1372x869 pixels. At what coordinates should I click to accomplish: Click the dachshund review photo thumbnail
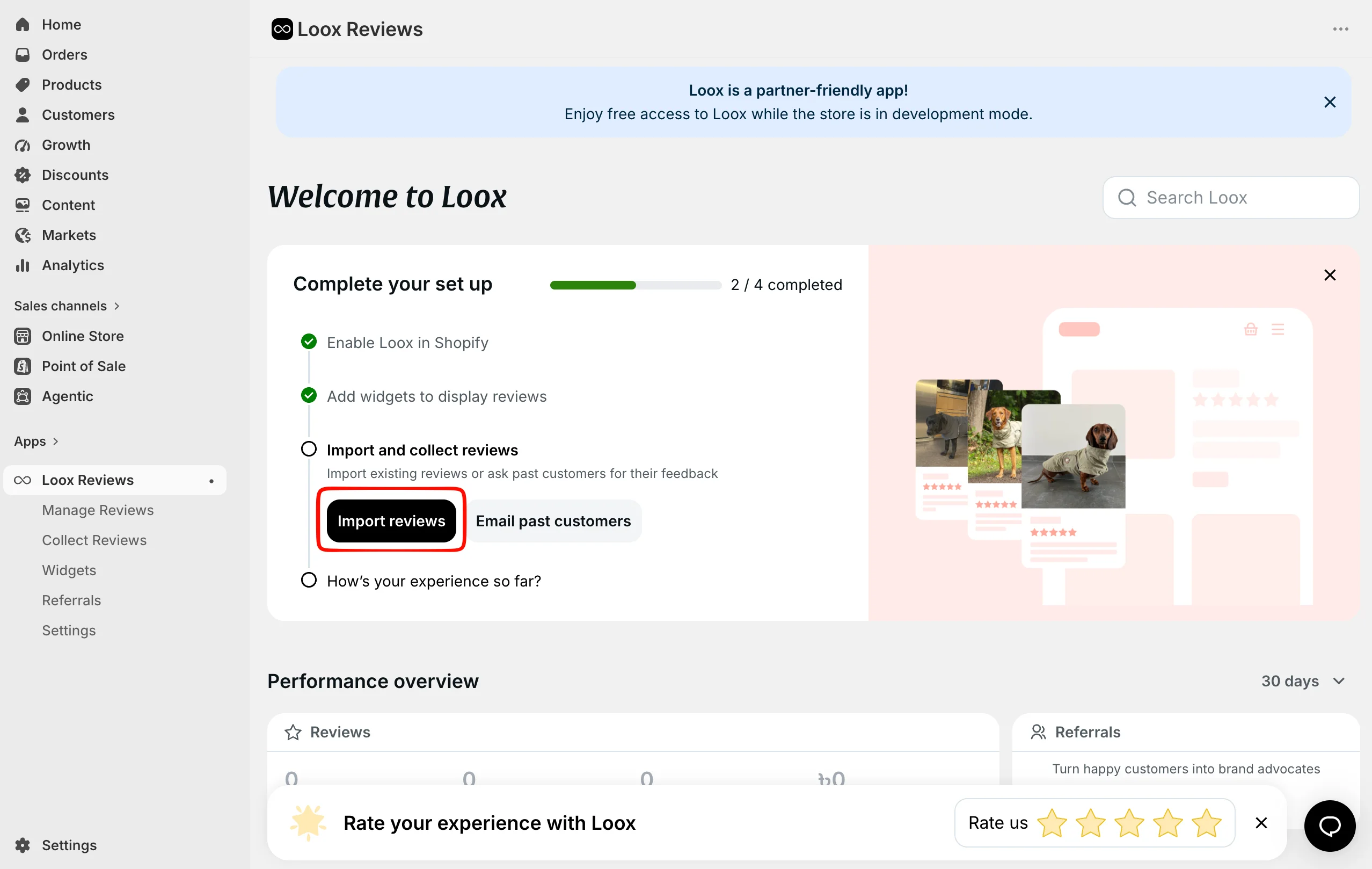tap(1073, 456)
